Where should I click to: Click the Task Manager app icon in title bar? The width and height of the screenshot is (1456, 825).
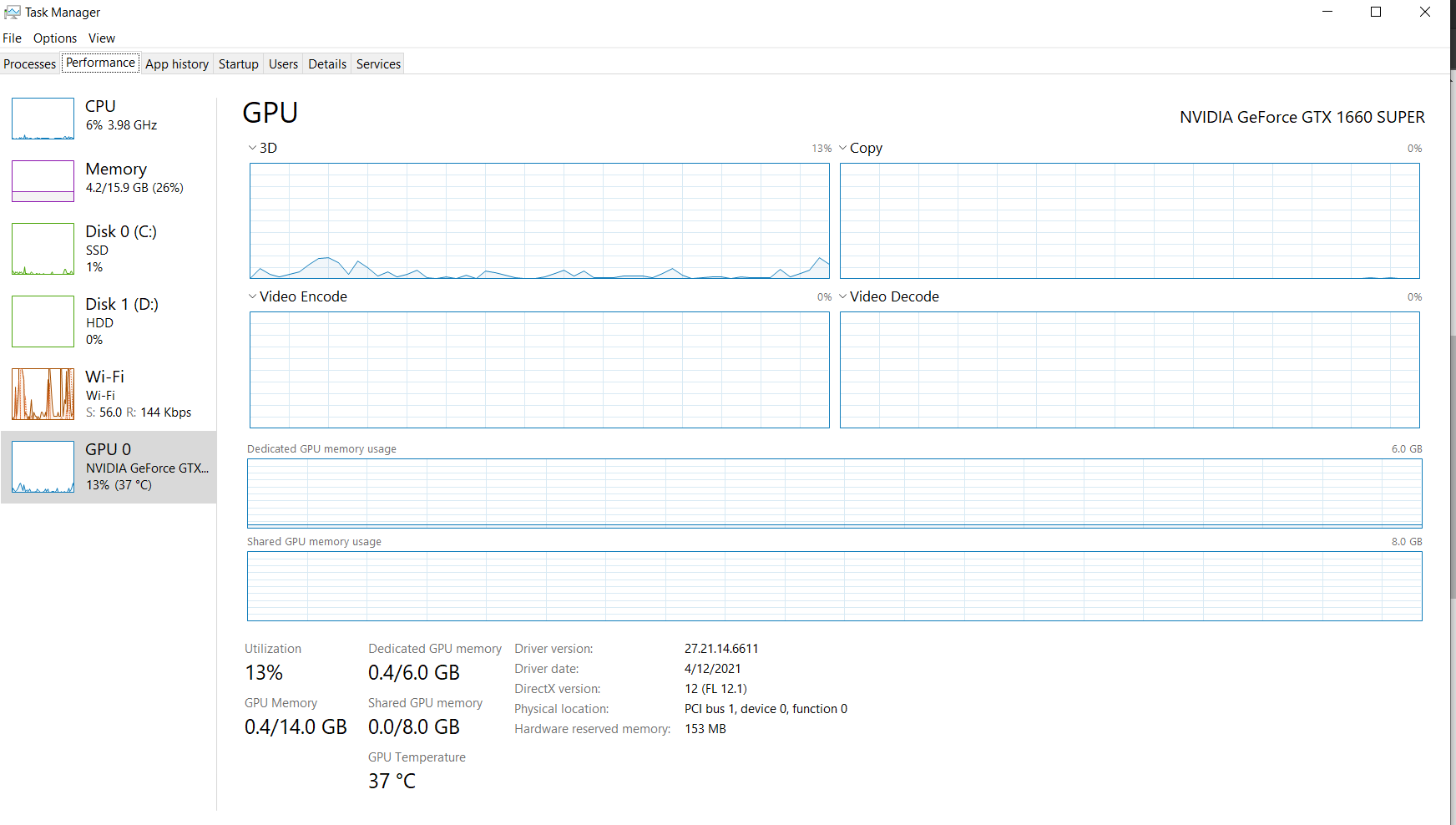pyautogui.click(x=13, y=13)
